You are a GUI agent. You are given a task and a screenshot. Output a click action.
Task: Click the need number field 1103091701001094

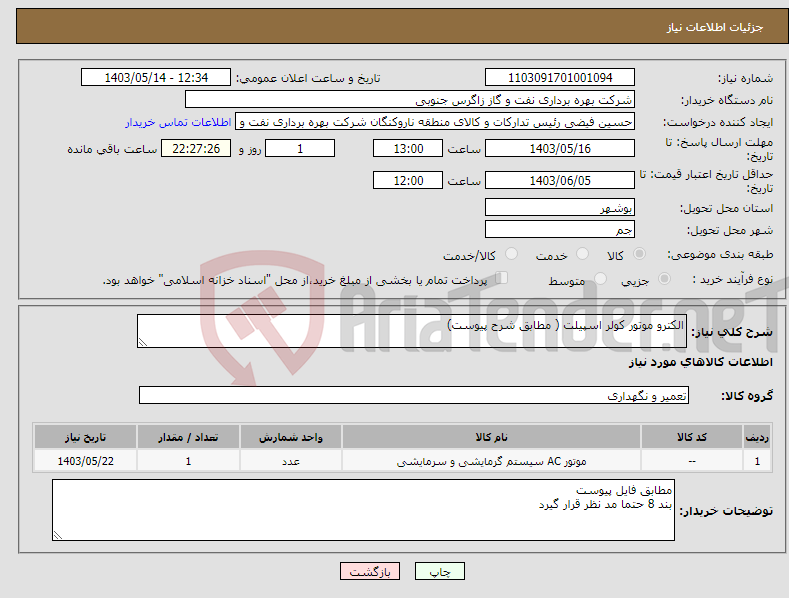[560, 78]
